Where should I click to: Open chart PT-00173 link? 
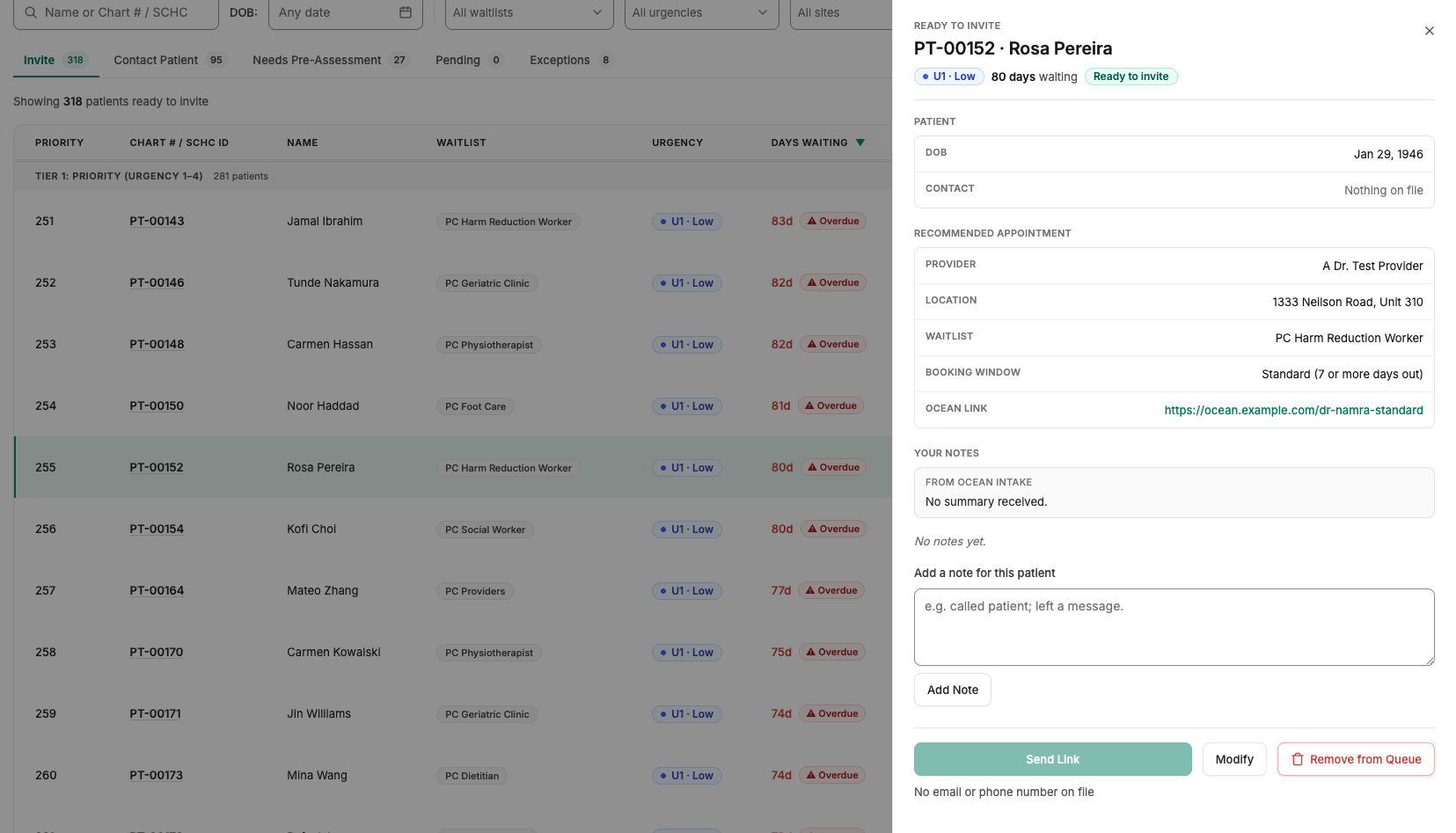pyautogui.click(x=156, y=775)
